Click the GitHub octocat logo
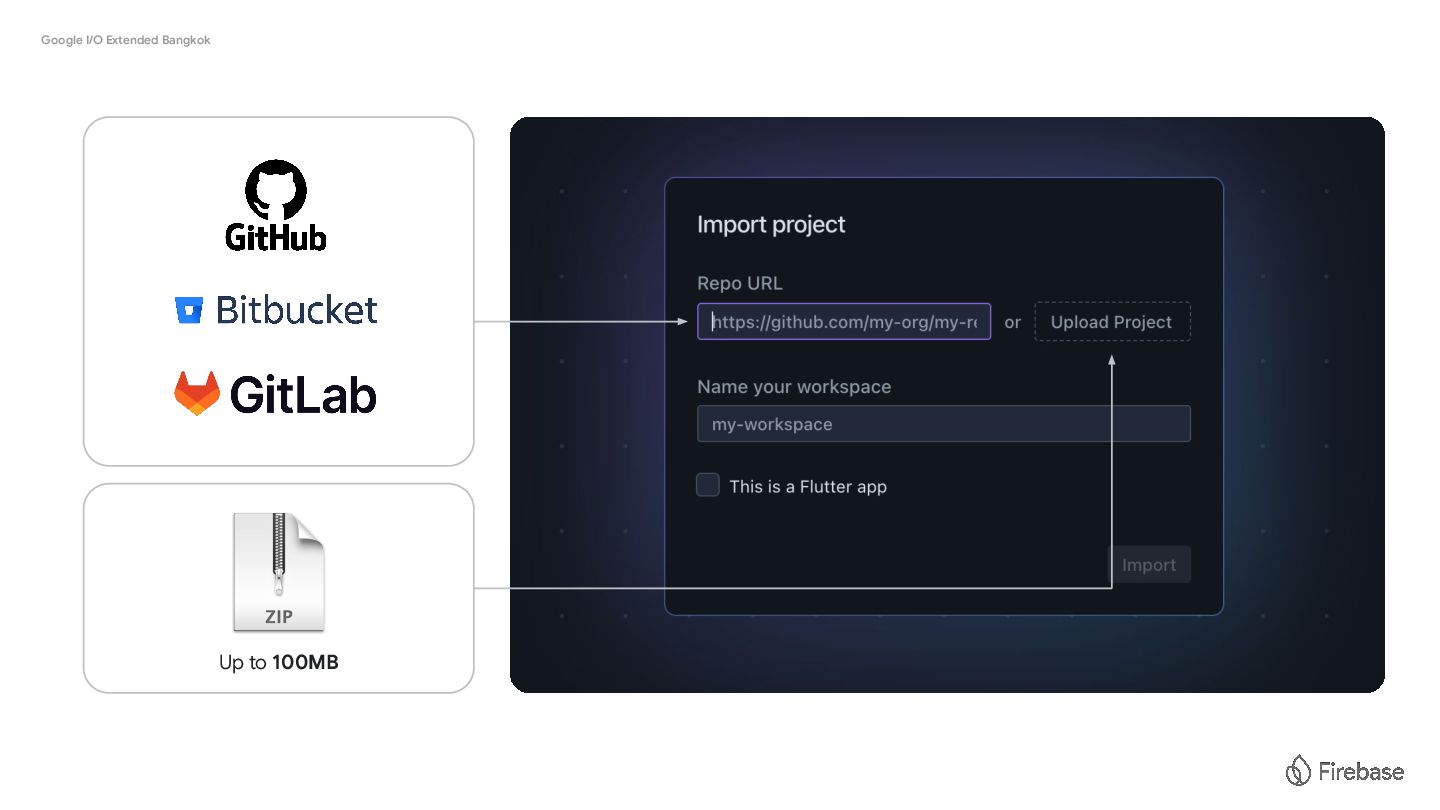Image resolution: width=1440 pixels, height=810 pixels. tap(277, 190)
